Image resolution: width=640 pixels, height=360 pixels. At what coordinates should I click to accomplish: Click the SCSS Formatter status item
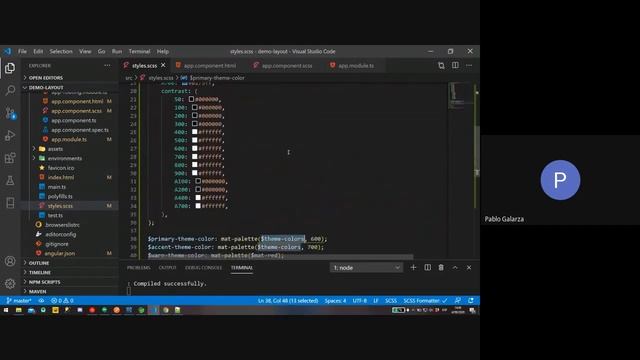[425, 301]
